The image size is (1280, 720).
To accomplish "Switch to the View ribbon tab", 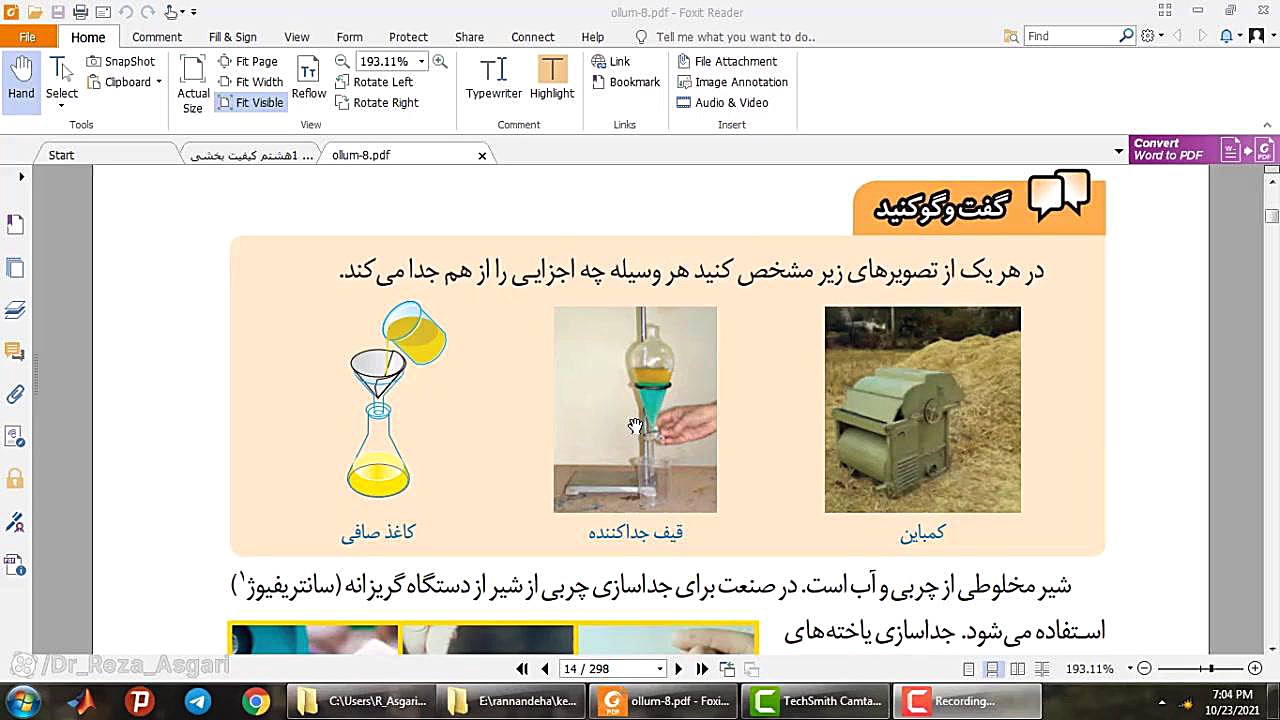I will (297, 37).
